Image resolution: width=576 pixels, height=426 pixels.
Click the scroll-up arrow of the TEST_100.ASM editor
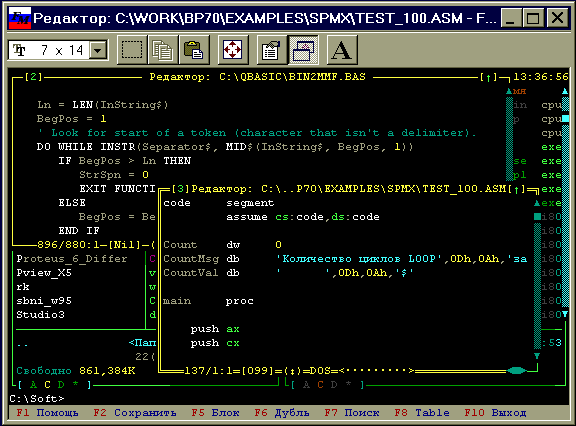pyautogui.click(x=537, y=203)
